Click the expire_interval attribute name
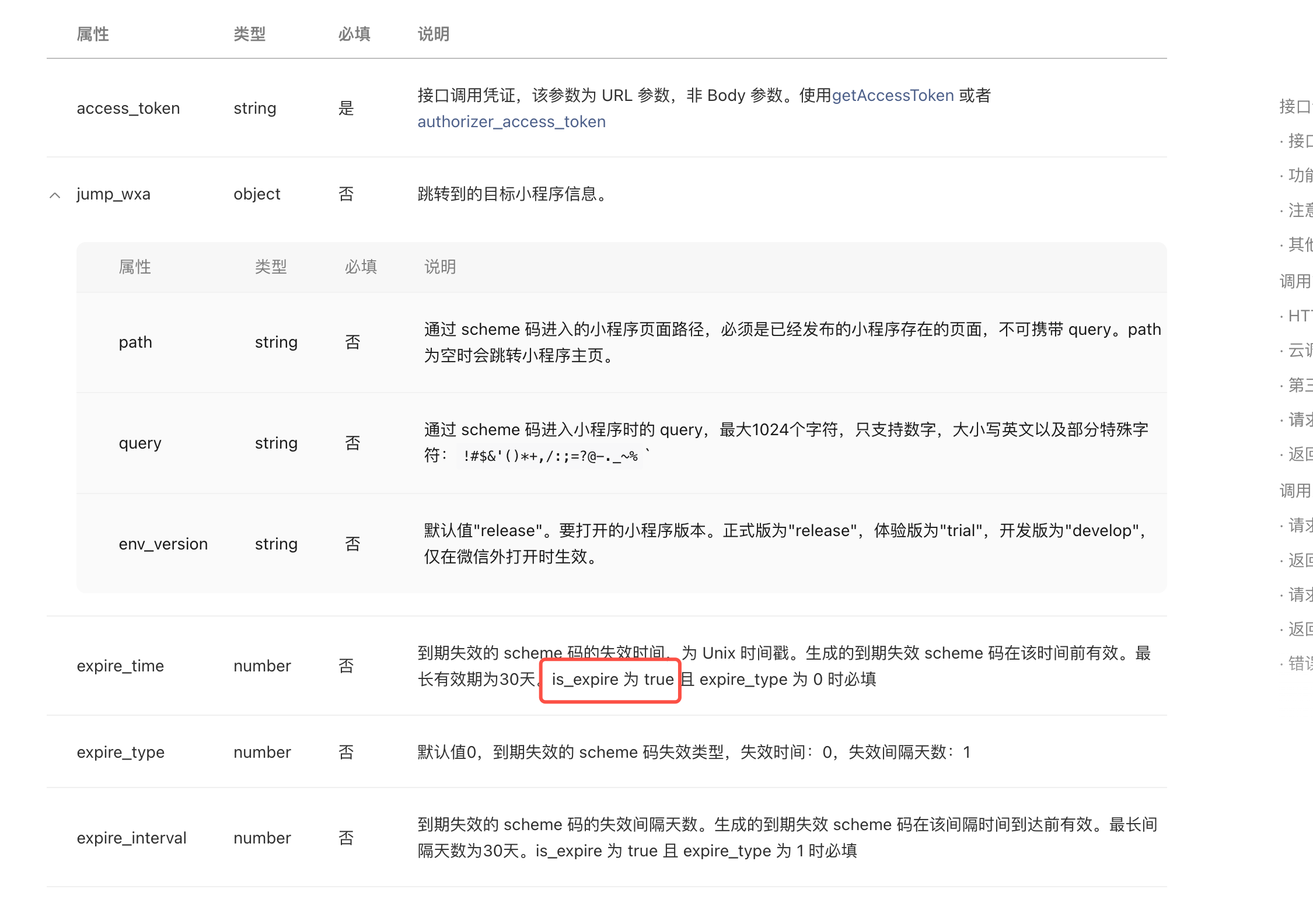The width and height of the screenshot is (1313, 924). pos(131,838)
